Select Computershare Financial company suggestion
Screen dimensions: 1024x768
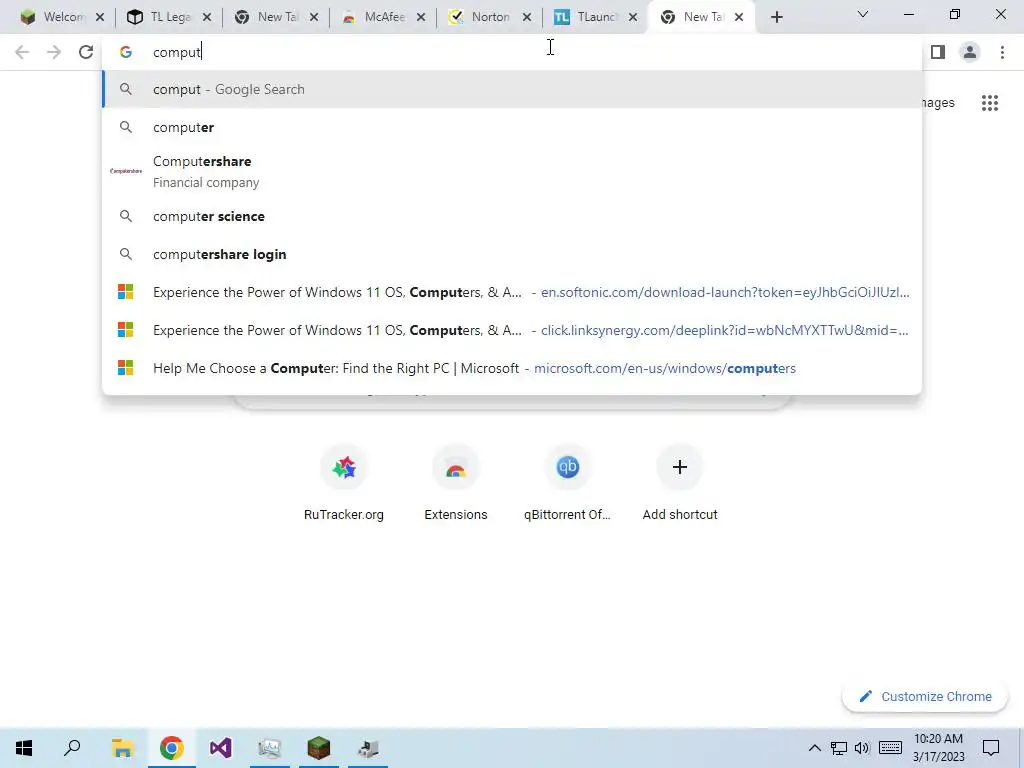click(x=512, y=172)
